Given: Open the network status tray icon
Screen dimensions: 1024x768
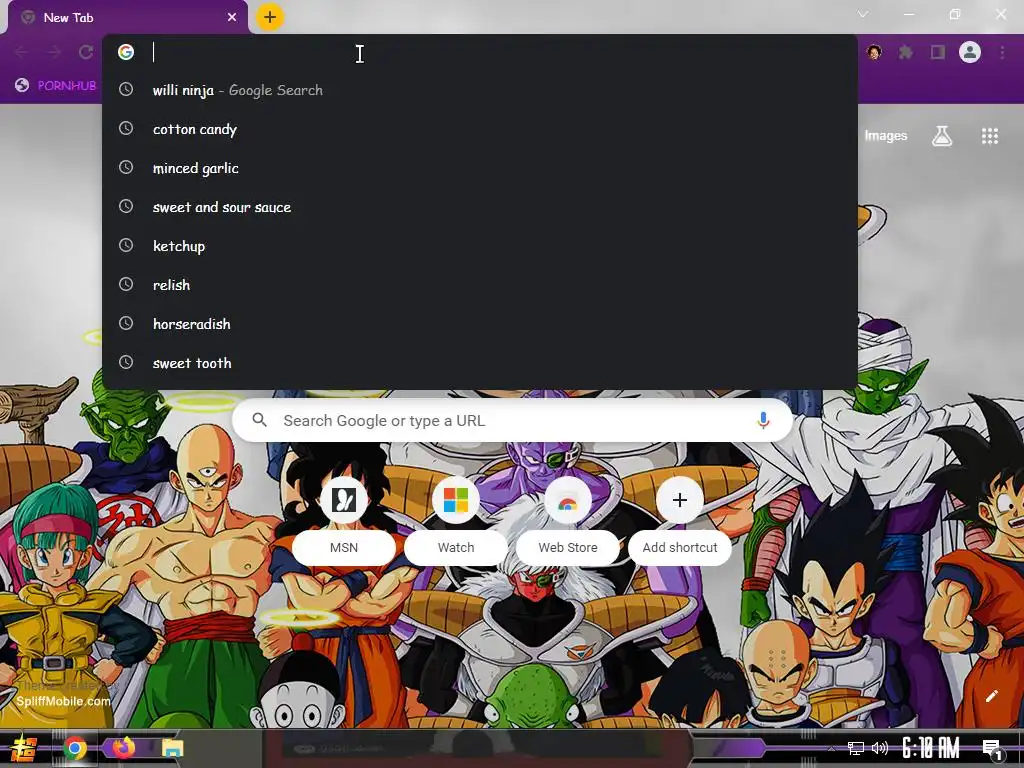Looking at the screenshot, I should click(x=856, y=748).
